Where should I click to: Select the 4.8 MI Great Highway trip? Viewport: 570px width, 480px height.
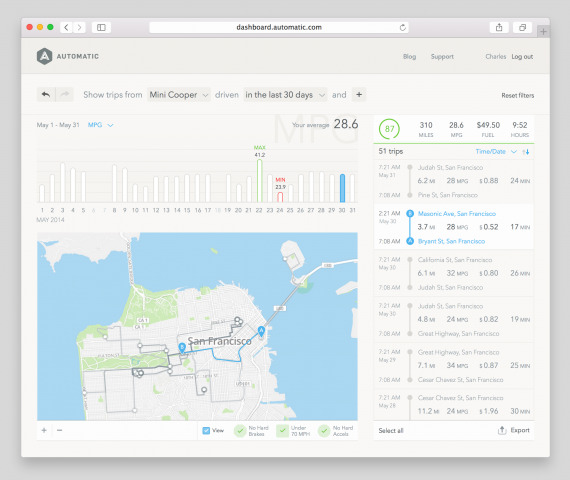click(454, 319)
